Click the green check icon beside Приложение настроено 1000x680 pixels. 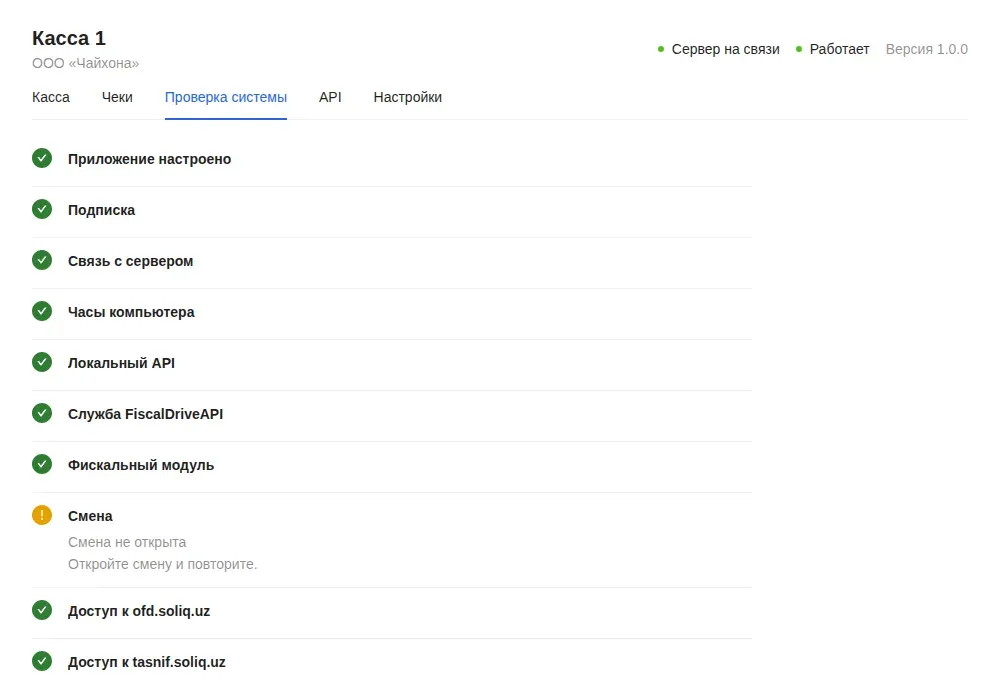pos(42,158)
